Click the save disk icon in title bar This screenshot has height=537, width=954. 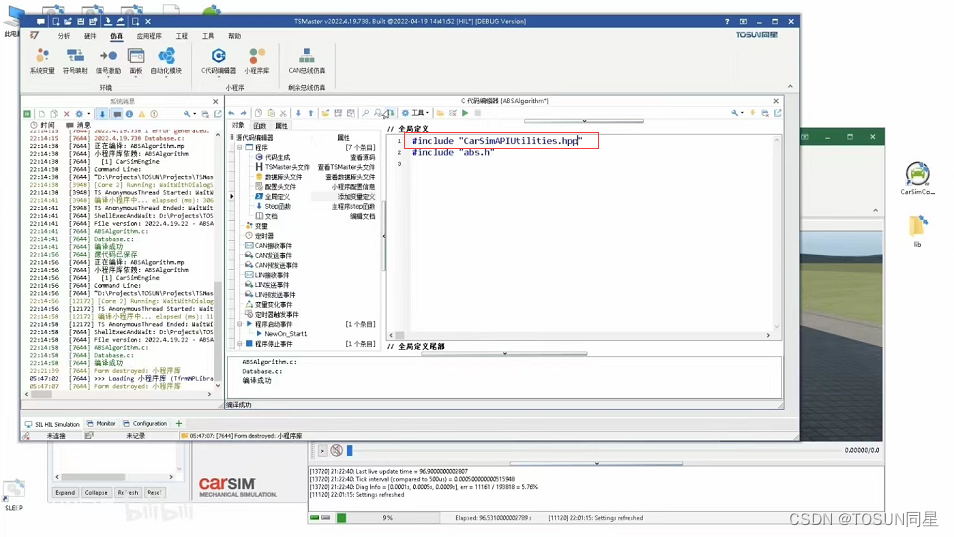(82, 21)
